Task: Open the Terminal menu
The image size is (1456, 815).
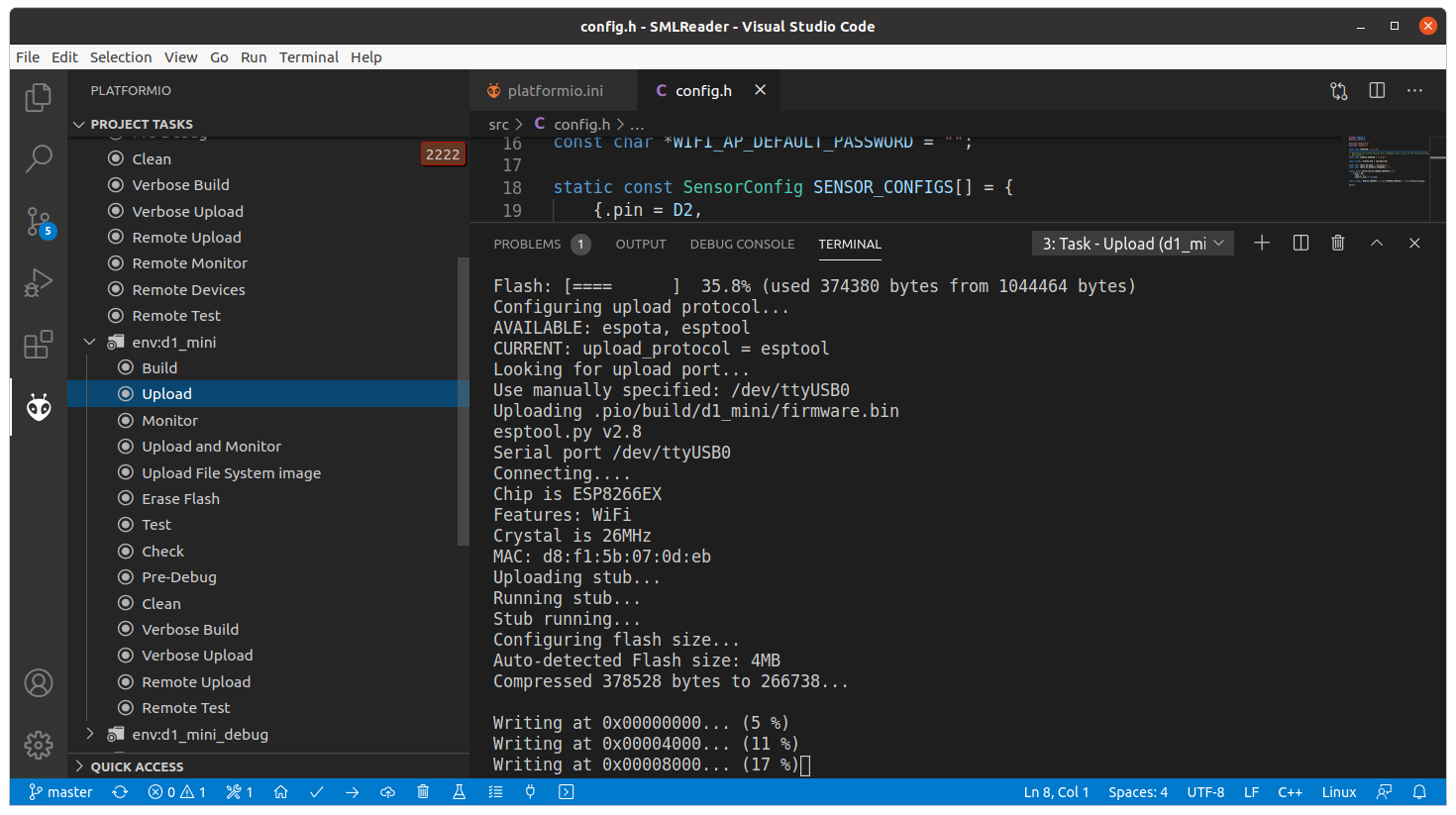Action: 309,57
